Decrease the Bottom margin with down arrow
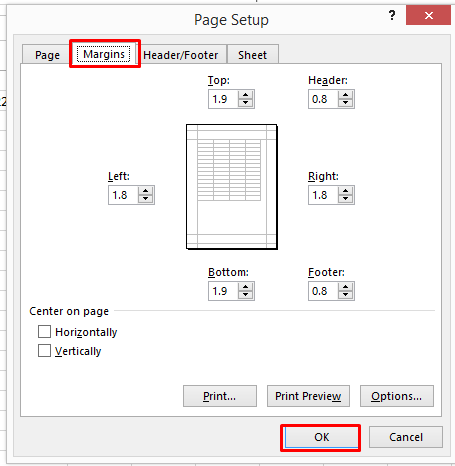Screen dimensions: 455x466 click(x=246, y=295)
